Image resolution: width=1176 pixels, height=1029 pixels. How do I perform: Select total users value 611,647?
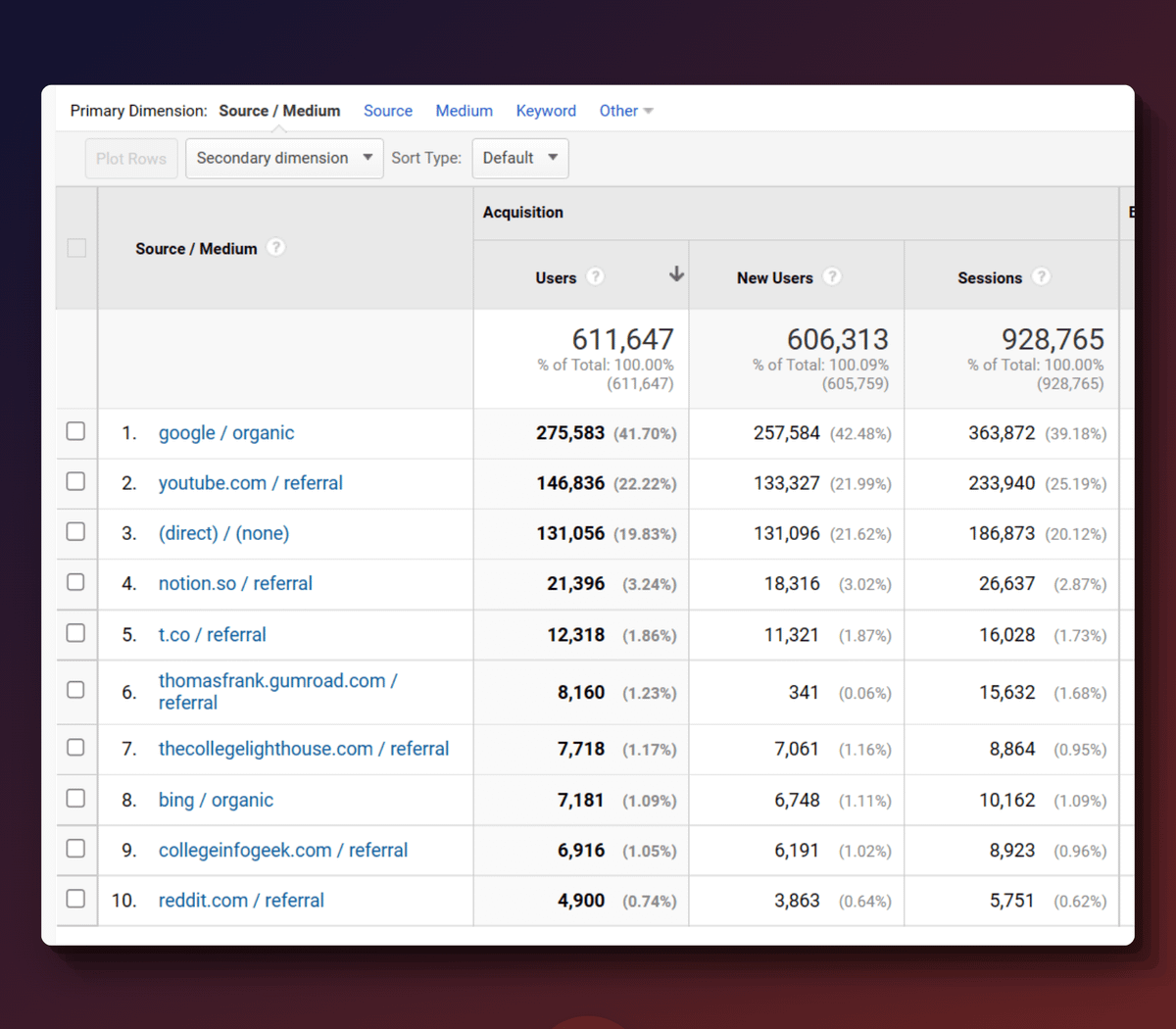coord(623,339)
